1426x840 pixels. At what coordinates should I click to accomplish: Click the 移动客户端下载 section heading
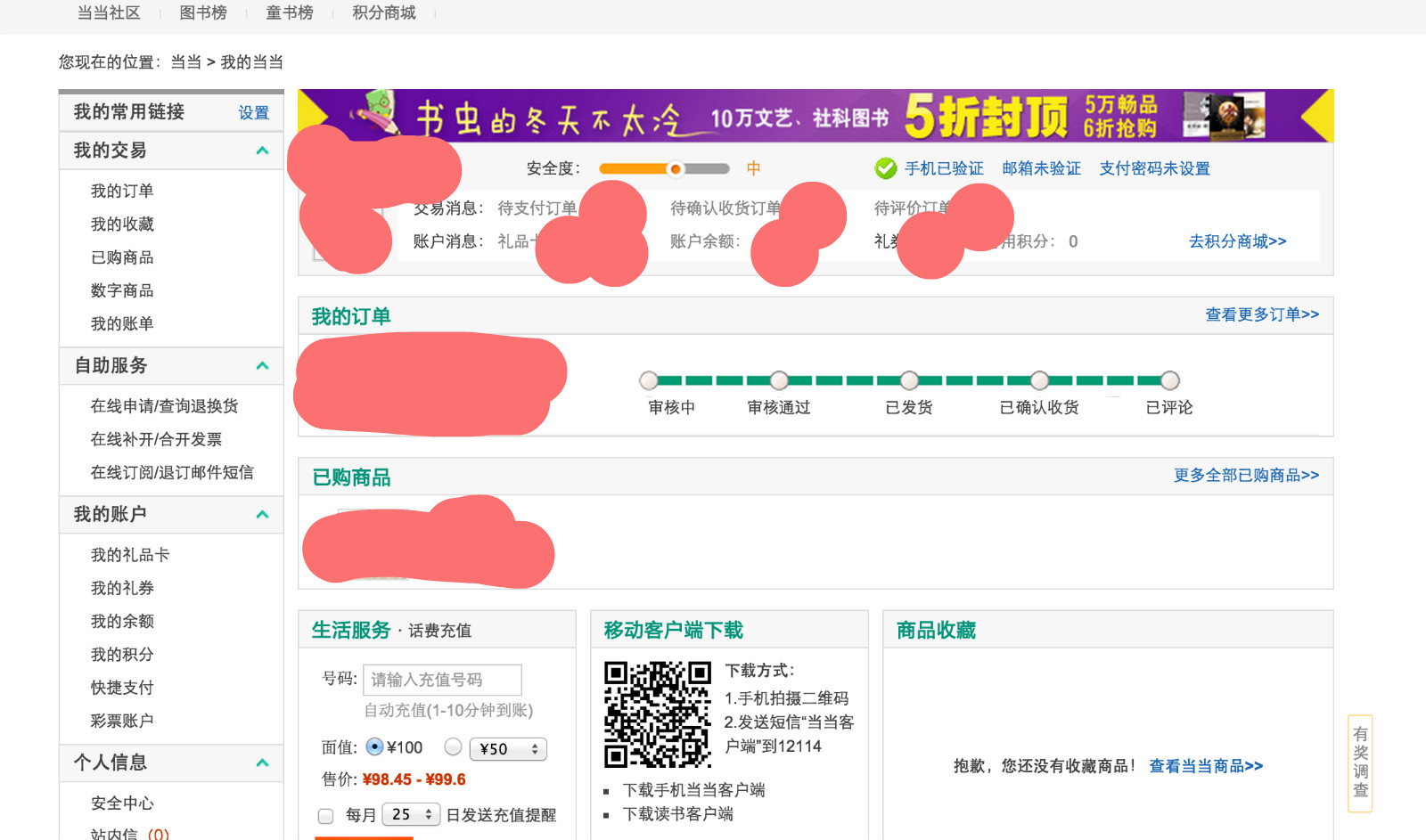click(674, 631)
